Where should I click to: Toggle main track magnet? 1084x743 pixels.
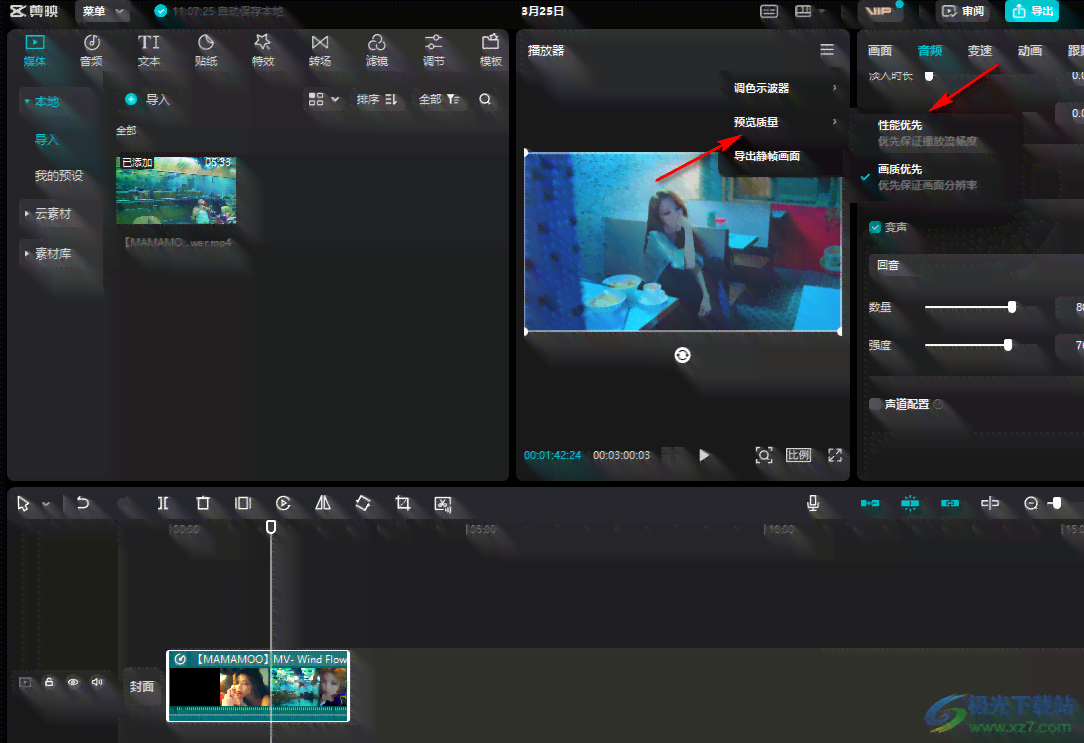pyautogui.click(x=870, y=503)
